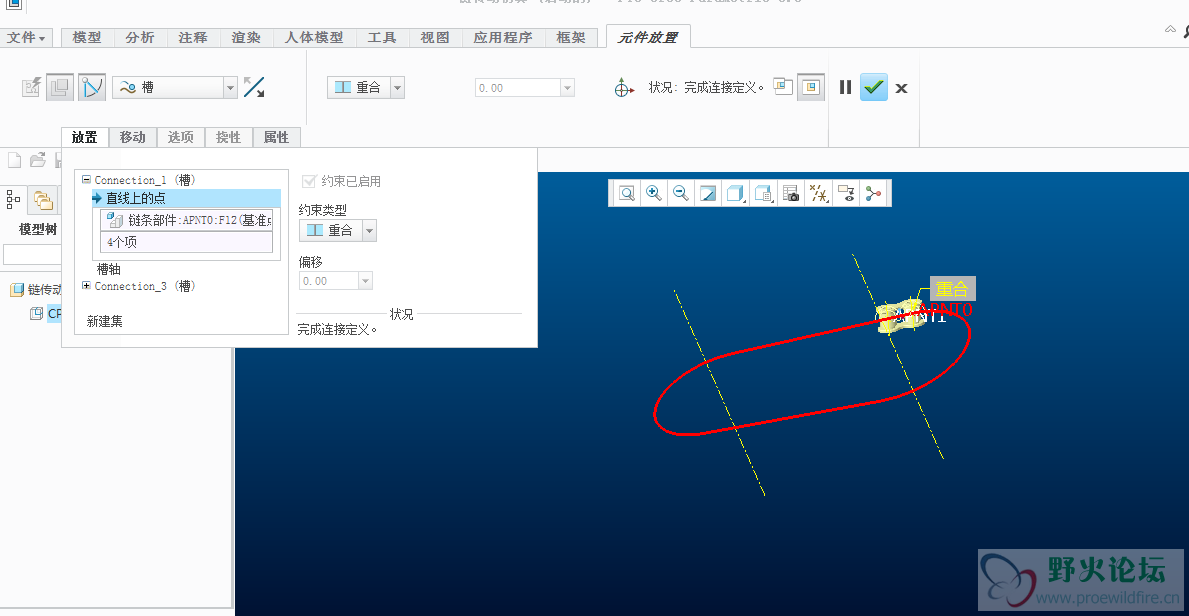Switch to the 视图 ribbon tab

435,37
